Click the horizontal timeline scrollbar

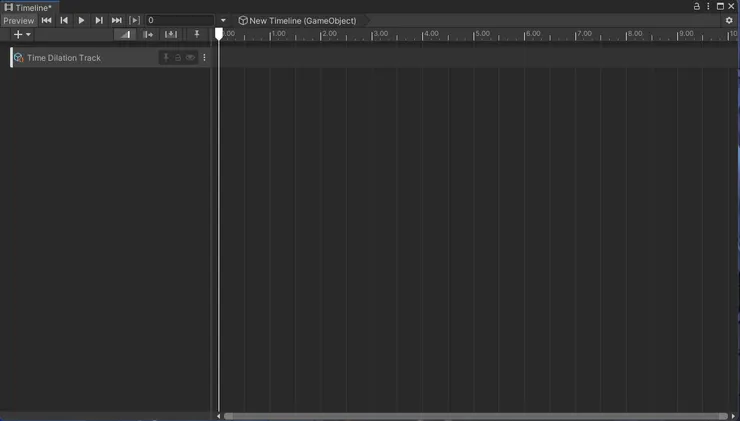tap(476, 416)
